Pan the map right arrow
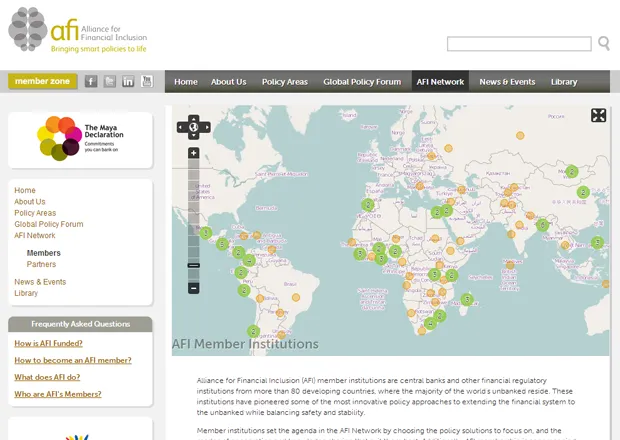The image size is (620, 440). [206, 127]
